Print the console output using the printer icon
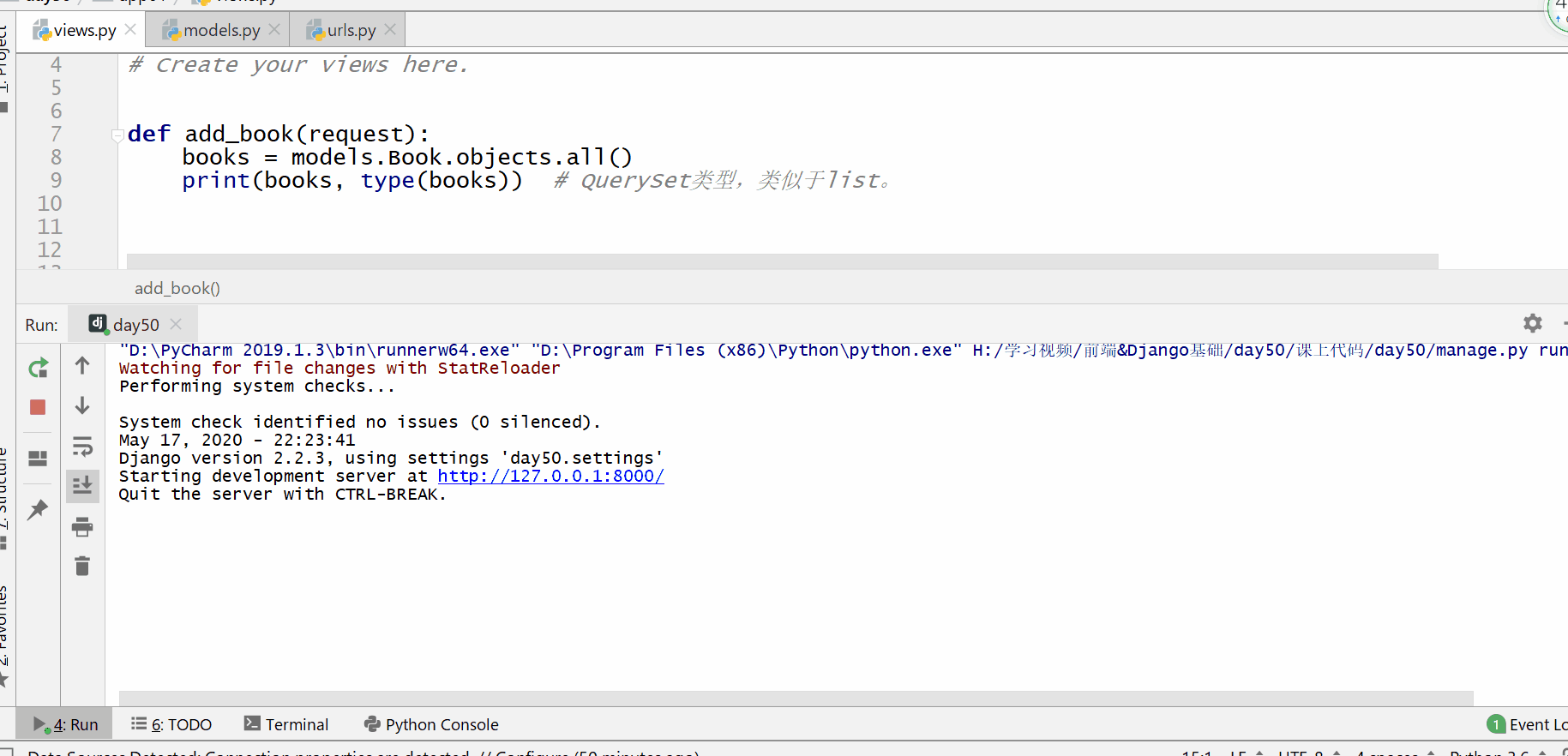This screenshot has height=756, width=1568. pyautogui.click(x=82, y=526)
